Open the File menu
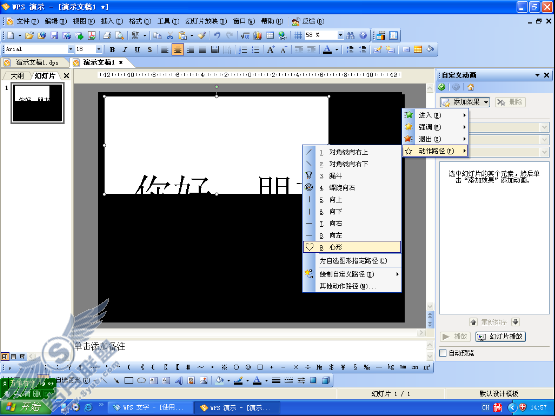 [27, 21]
